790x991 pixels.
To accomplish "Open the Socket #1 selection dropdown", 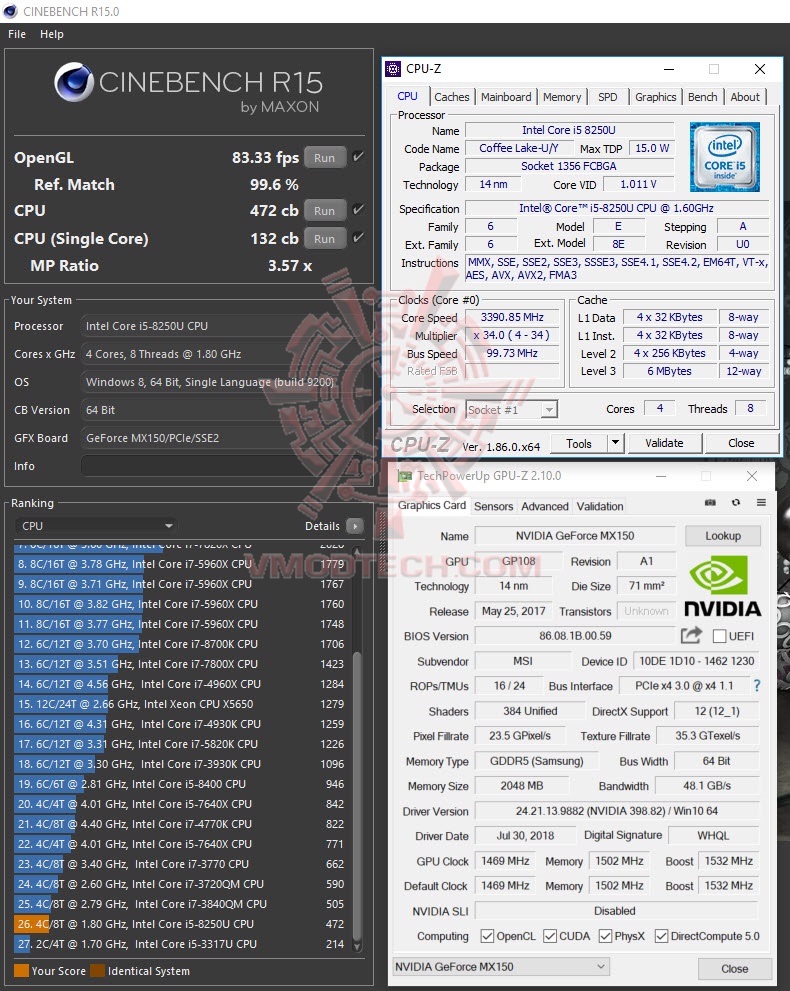I will pyautogui.click(x=511, y=410).
